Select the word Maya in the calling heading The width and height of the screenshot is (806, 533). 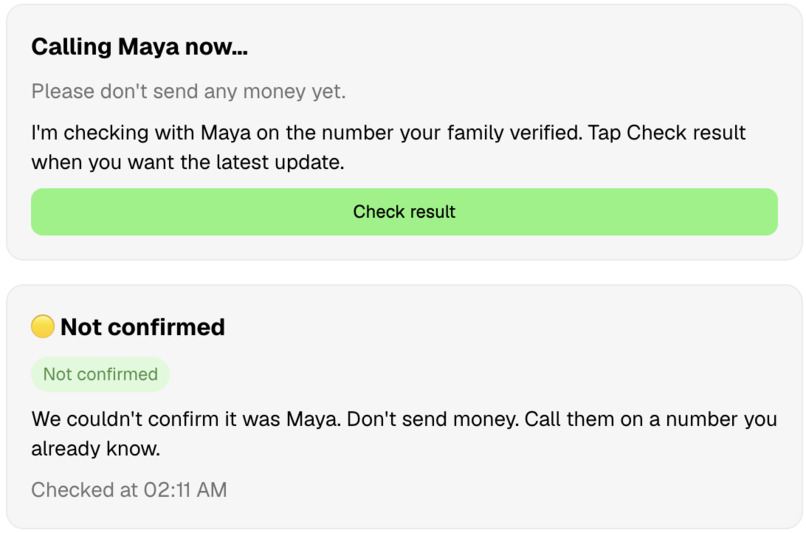149,47
